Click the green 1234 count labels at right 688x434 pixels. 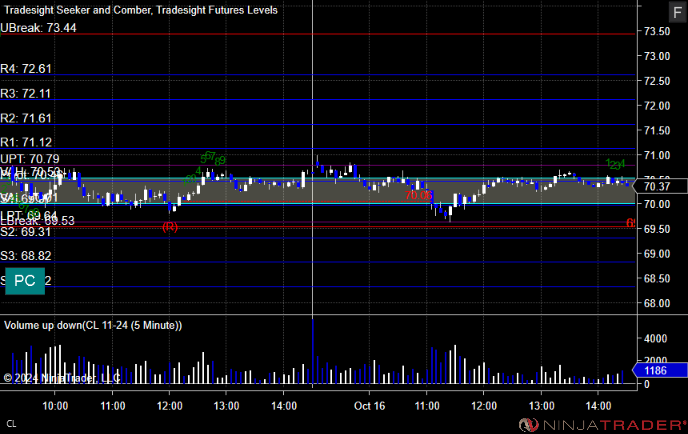616,165
